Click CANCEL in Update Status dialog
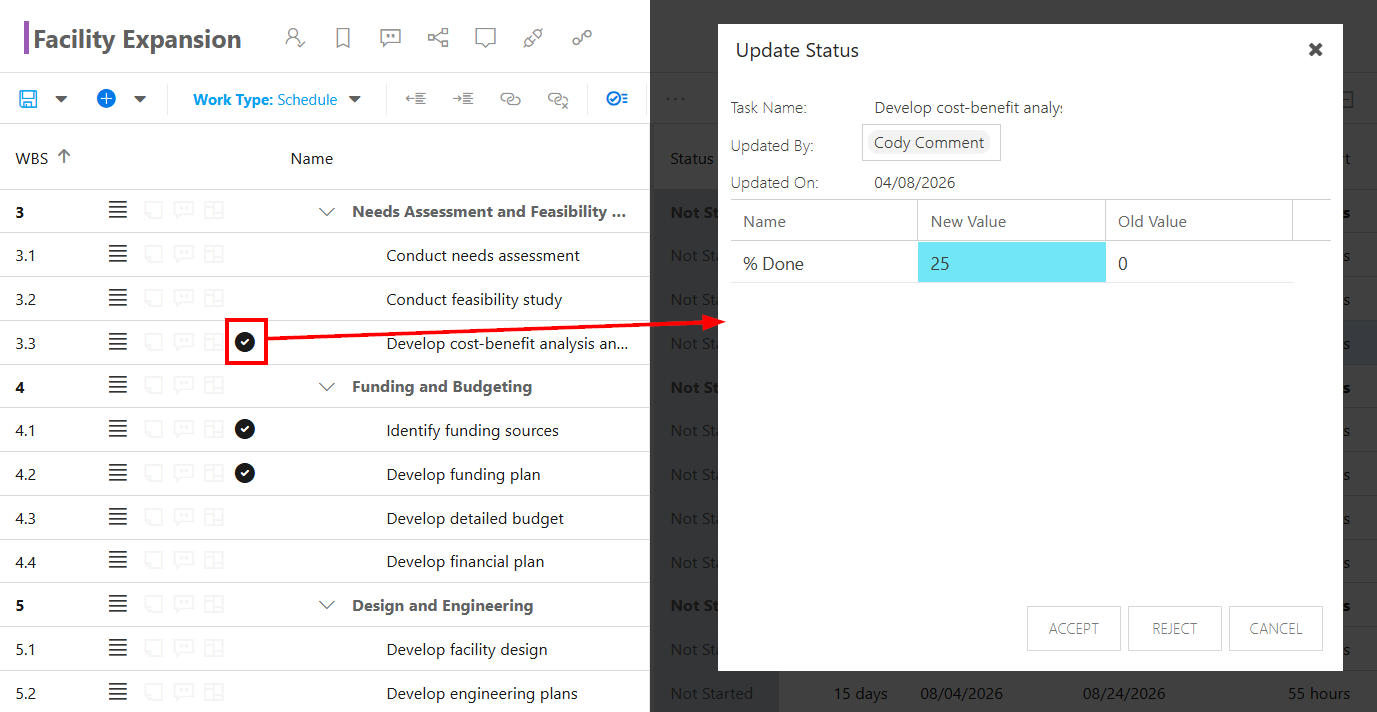Screen dimensions: 1377x712 tap(1276, 628)
